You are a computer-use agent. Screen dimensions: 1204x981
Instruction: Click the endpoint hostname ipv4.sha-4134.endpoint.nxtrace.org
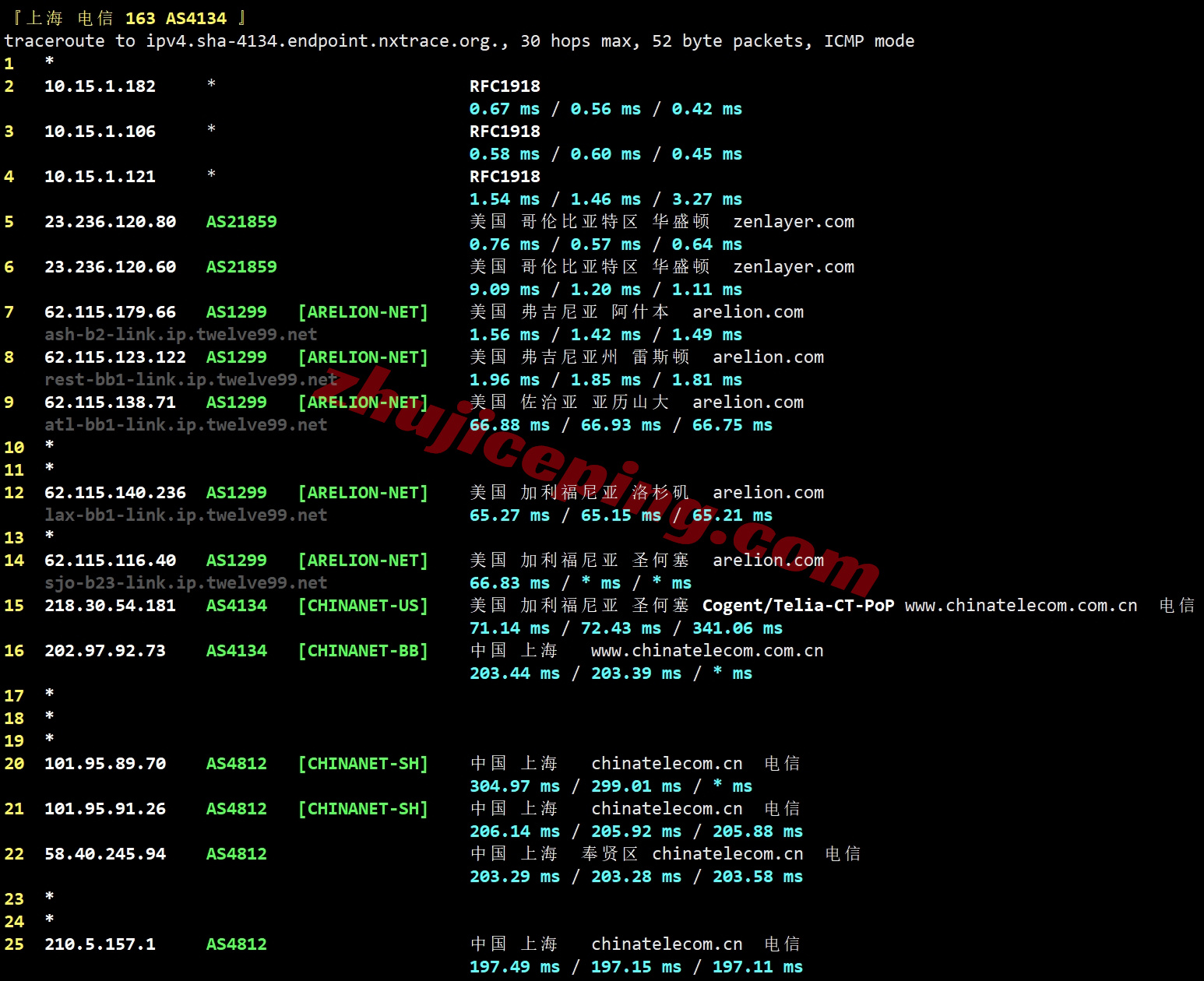point(327,41)
